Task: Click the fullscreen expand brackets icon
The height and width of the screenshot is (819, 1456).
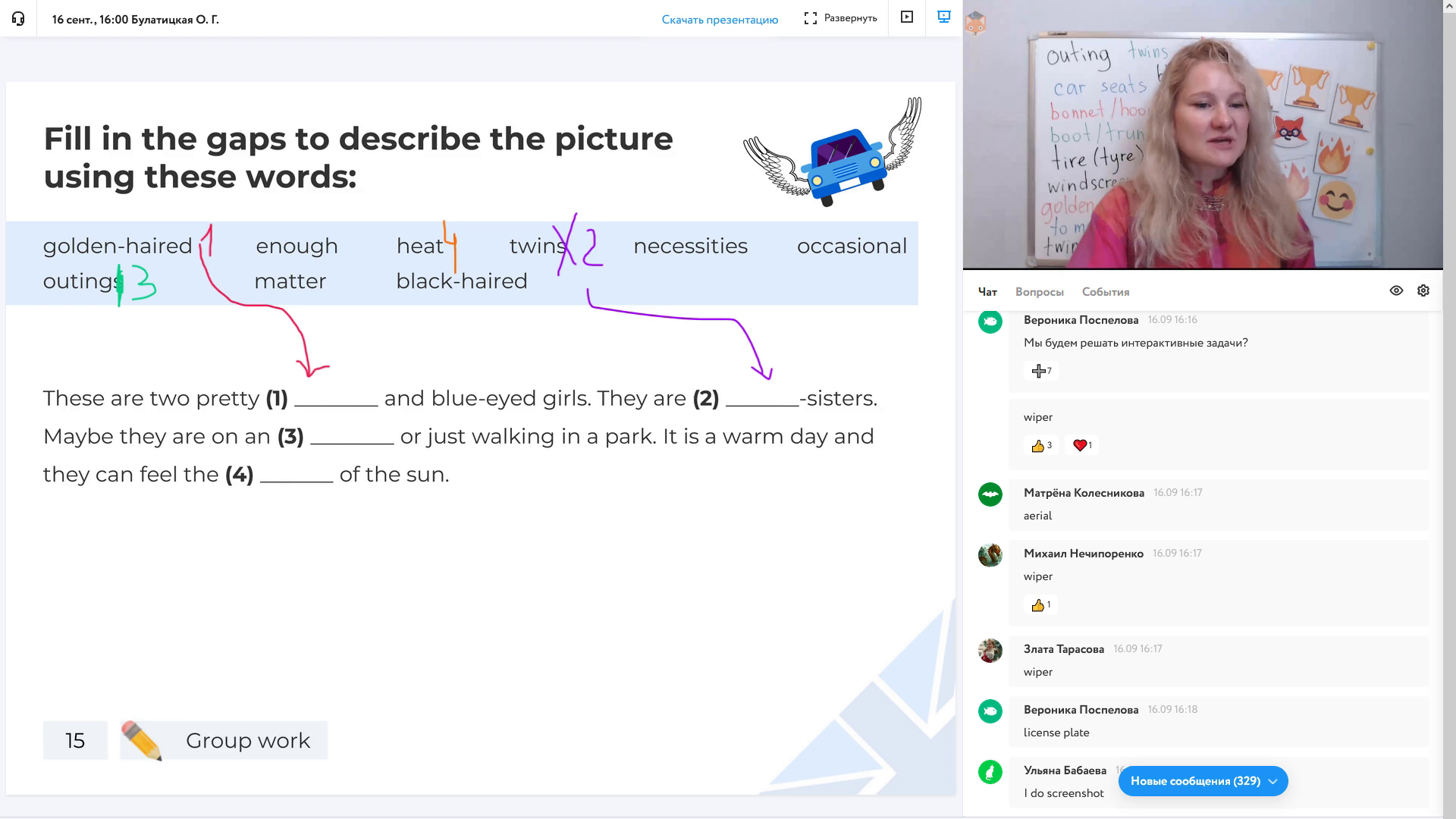Action: [810, 18]
